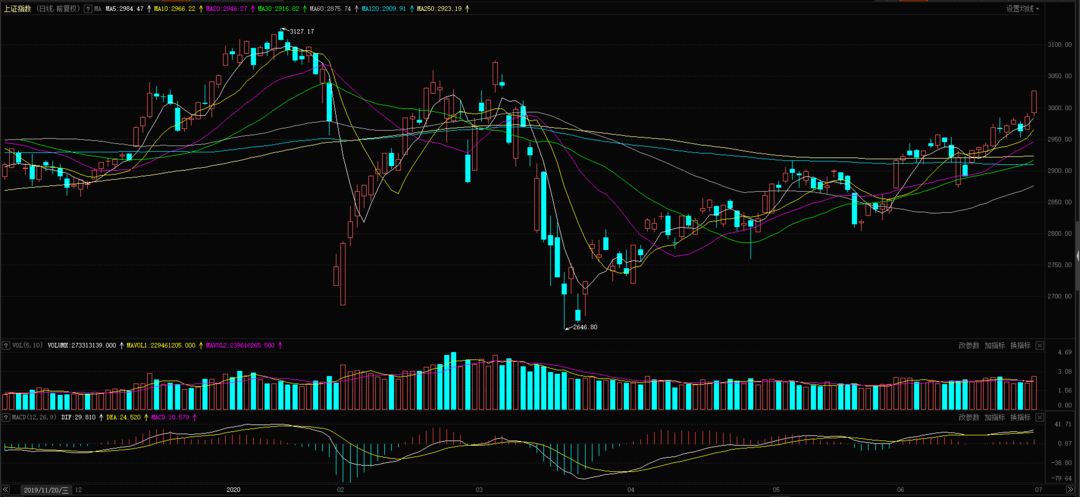Click the 05 month marker on timeline

775,489
